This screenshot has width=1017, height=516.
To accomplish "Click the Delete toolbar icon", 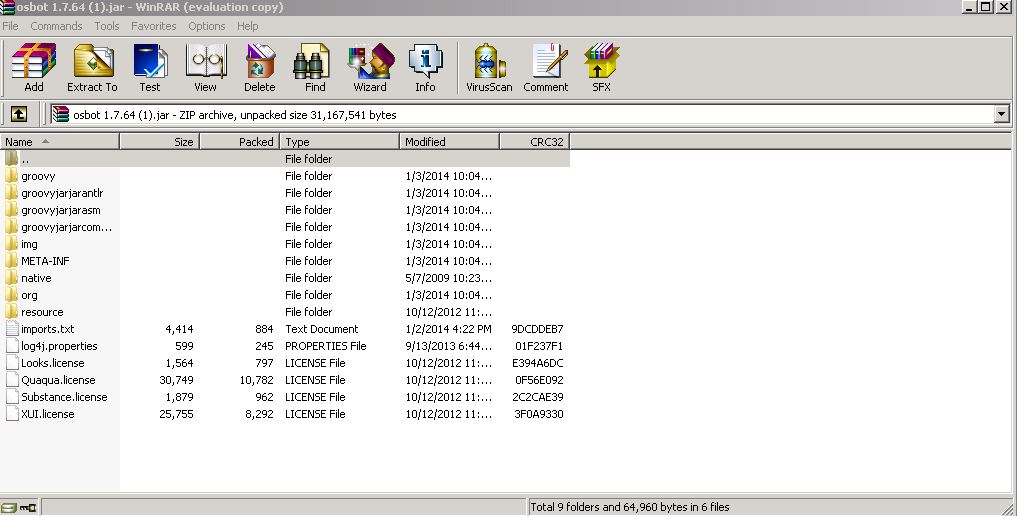I will tap(259, 67).
